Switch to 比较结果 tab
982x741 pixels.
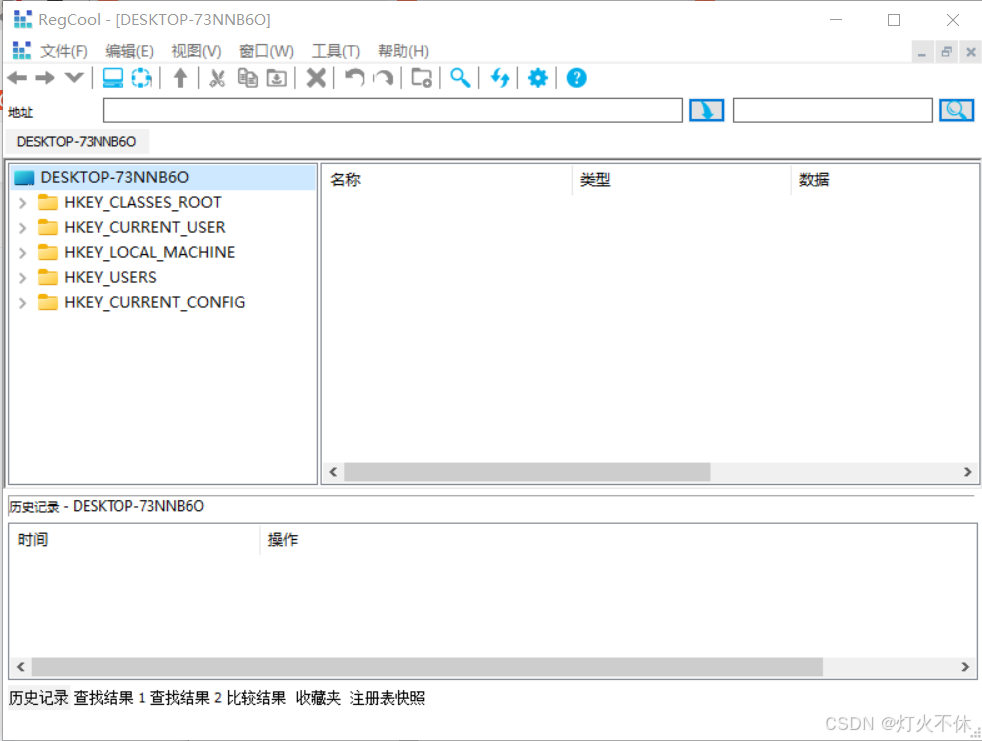point(256,698)
